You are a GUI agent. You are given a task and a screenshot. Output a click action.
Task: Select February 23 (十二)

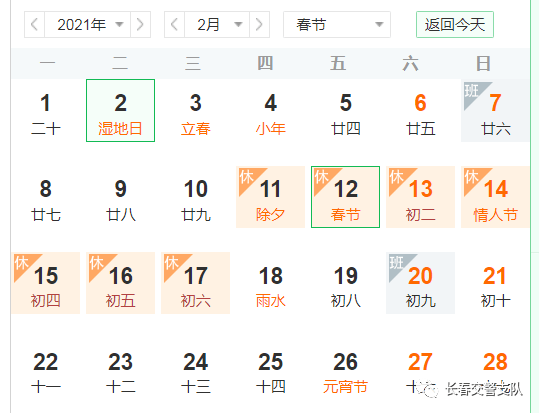(120, 370)
